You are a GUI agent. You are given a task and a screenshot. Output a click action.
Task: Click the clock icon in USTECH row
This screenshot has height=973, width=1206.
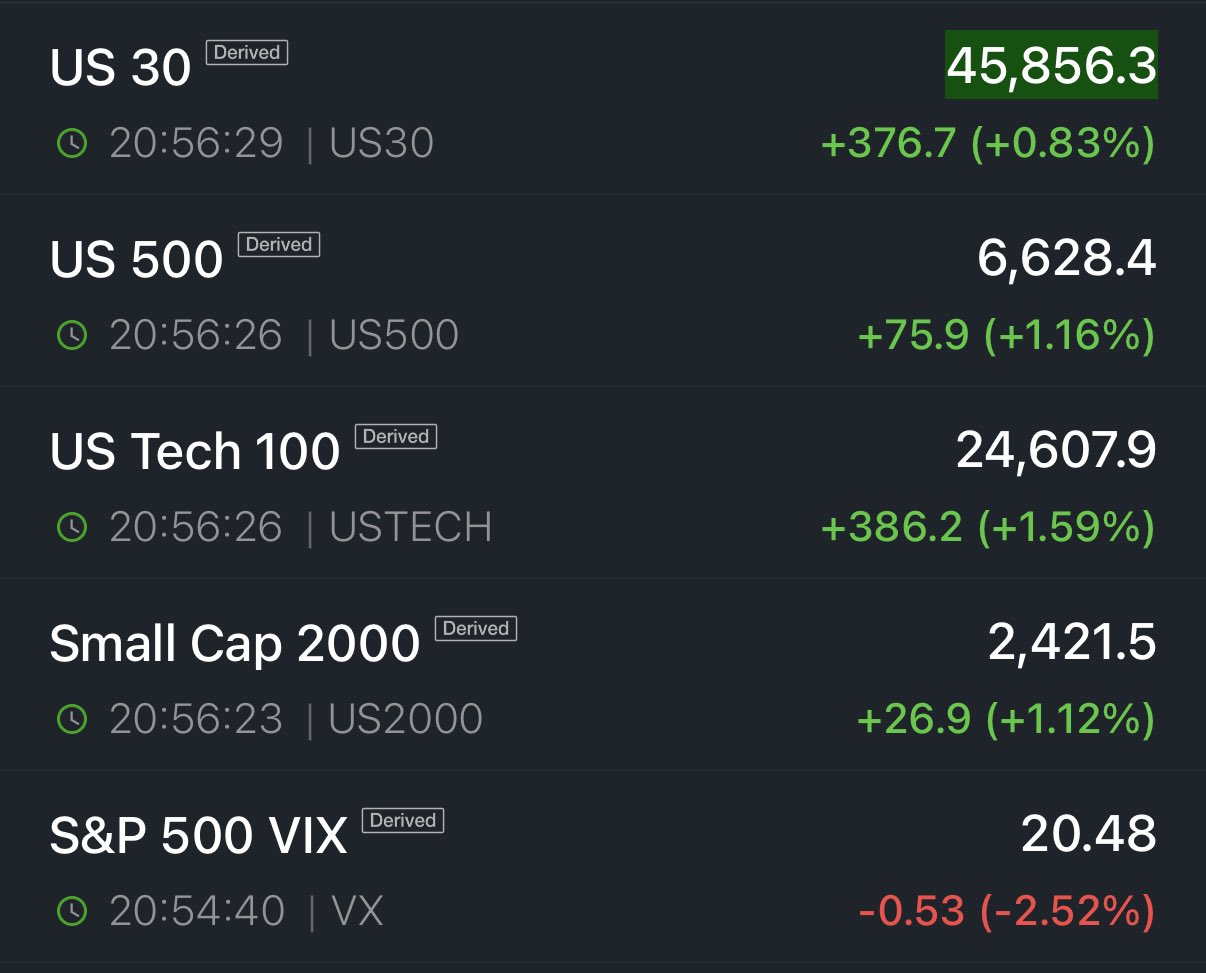pos(72,527)
